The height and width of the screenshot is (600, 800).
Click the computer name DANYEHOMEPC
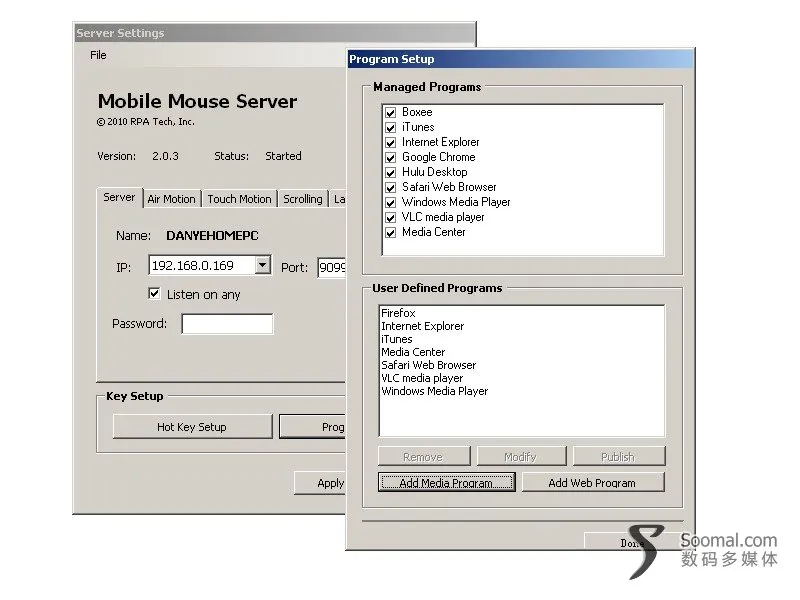(212, 236)
